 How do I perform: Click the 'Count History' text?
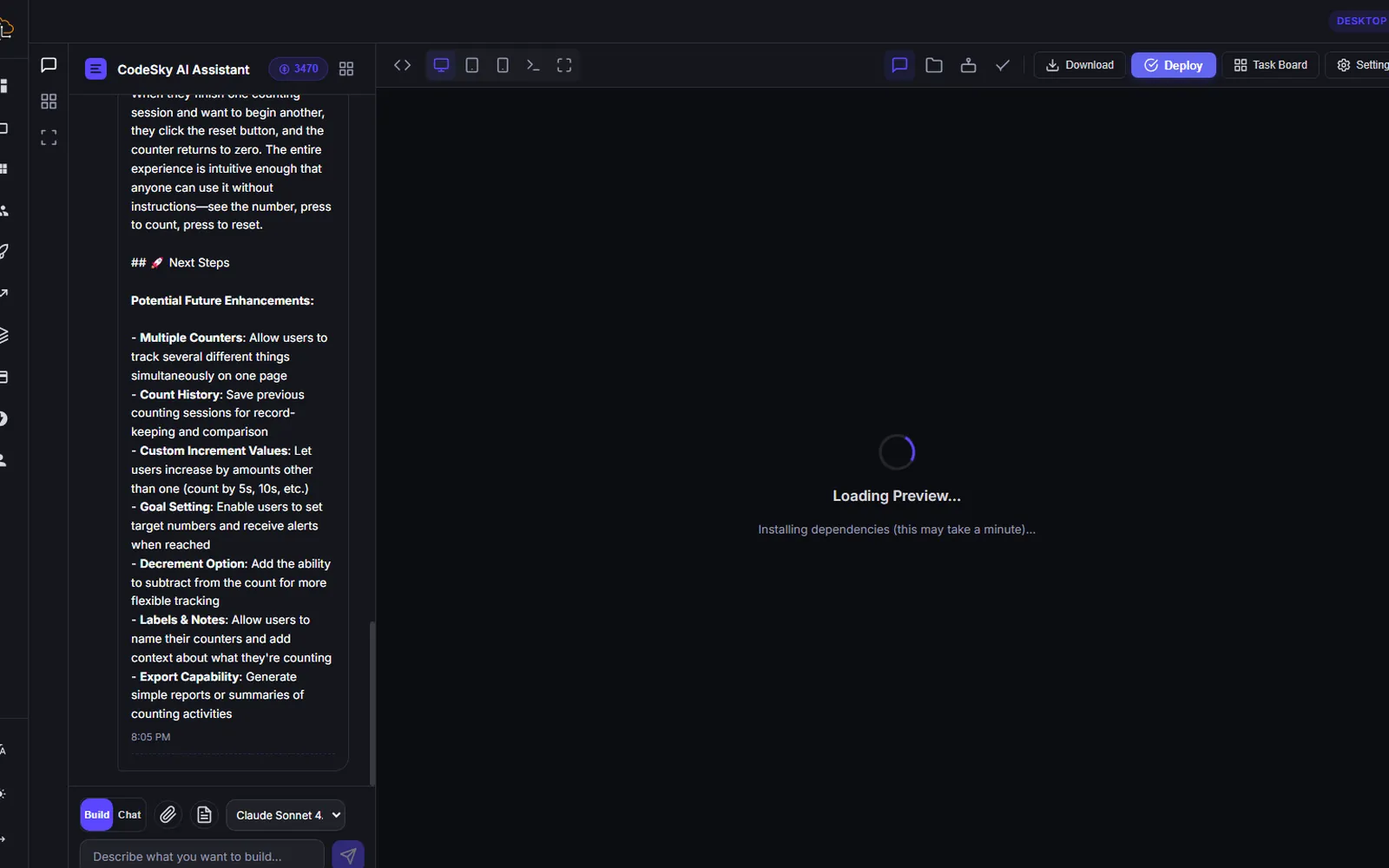(x=181, y=395)
